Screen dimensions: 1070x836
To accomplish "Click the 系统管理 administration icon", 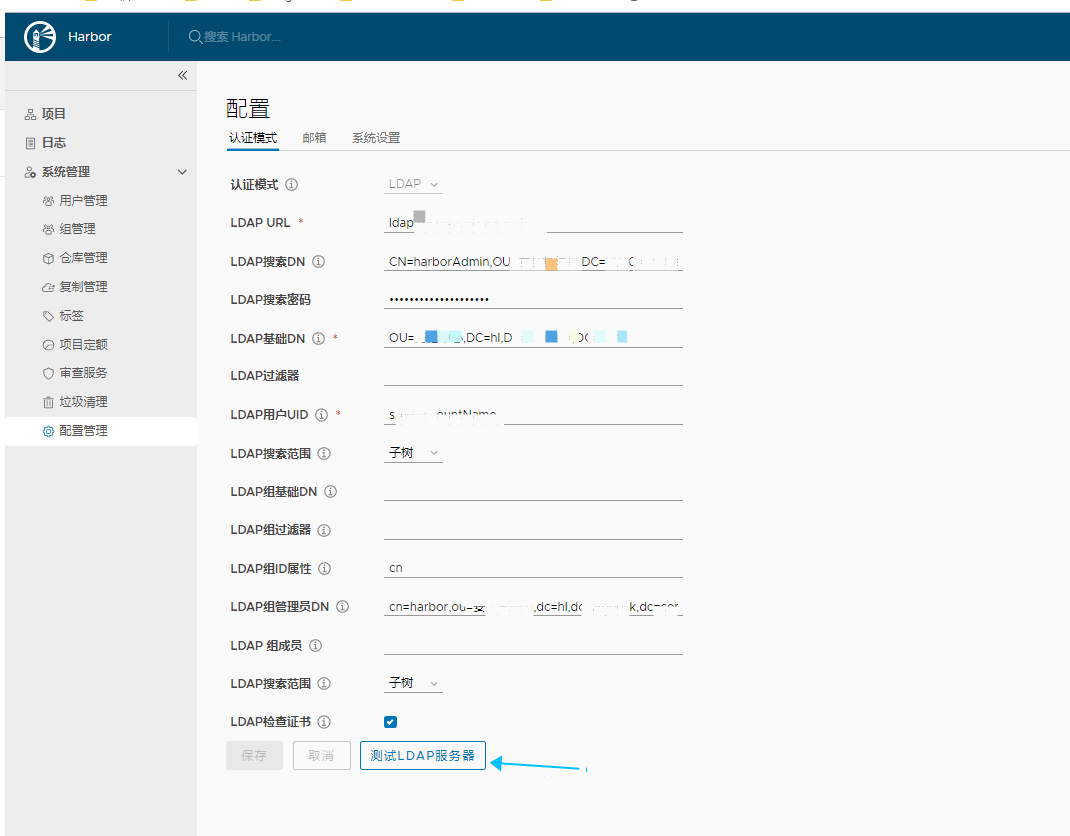I will point(30,172).
